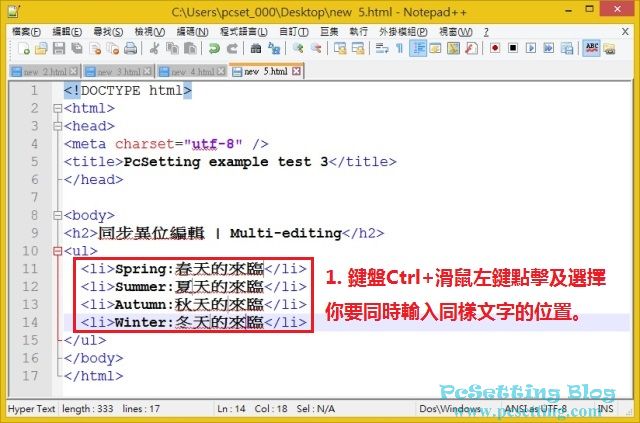Image resolution: width=640 pixels, height=423 pixels.
Task: Click the New file toolbar icon
Action: tap(22, 48)
